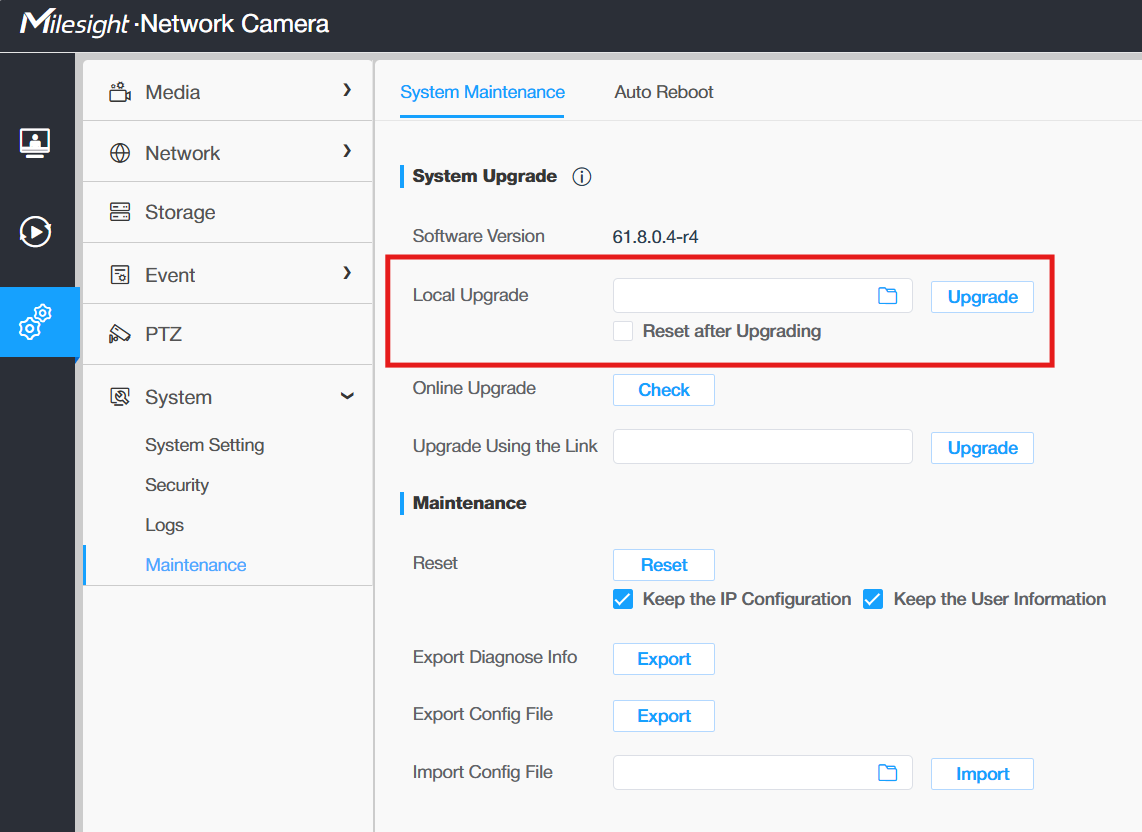
Task: Click the Reset button
Action: [663, 565]
